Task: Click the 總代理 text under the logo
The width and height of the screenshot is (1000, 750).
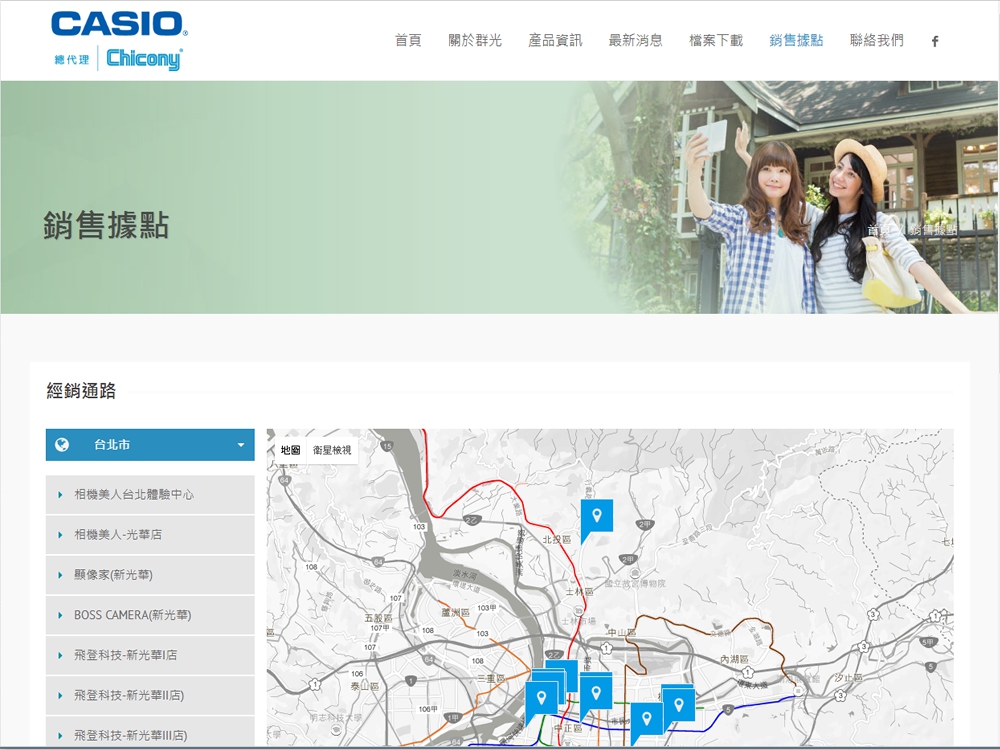Action: [72, 60]
